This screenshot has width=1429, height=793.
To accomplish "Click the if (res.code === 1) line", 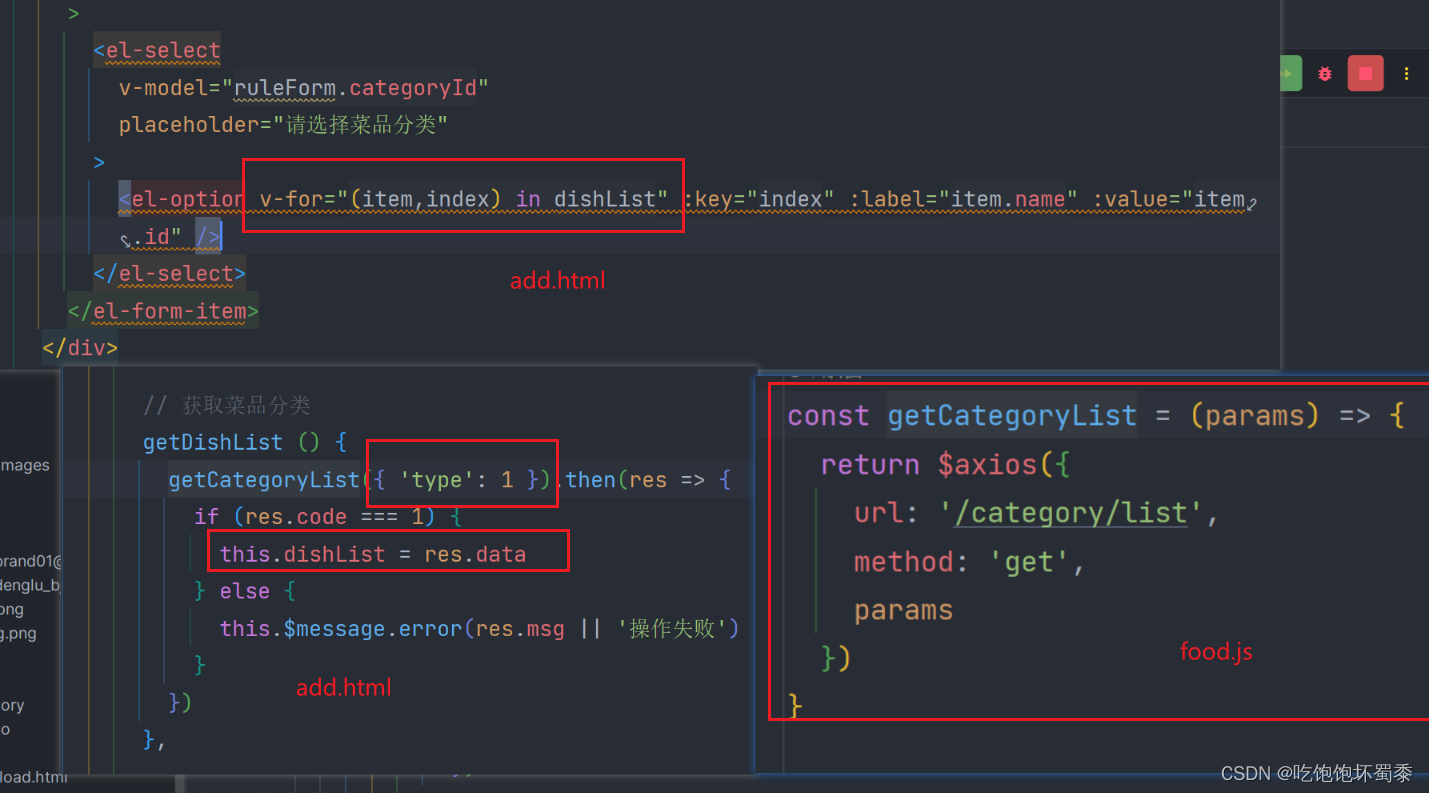I will point(327,517).
